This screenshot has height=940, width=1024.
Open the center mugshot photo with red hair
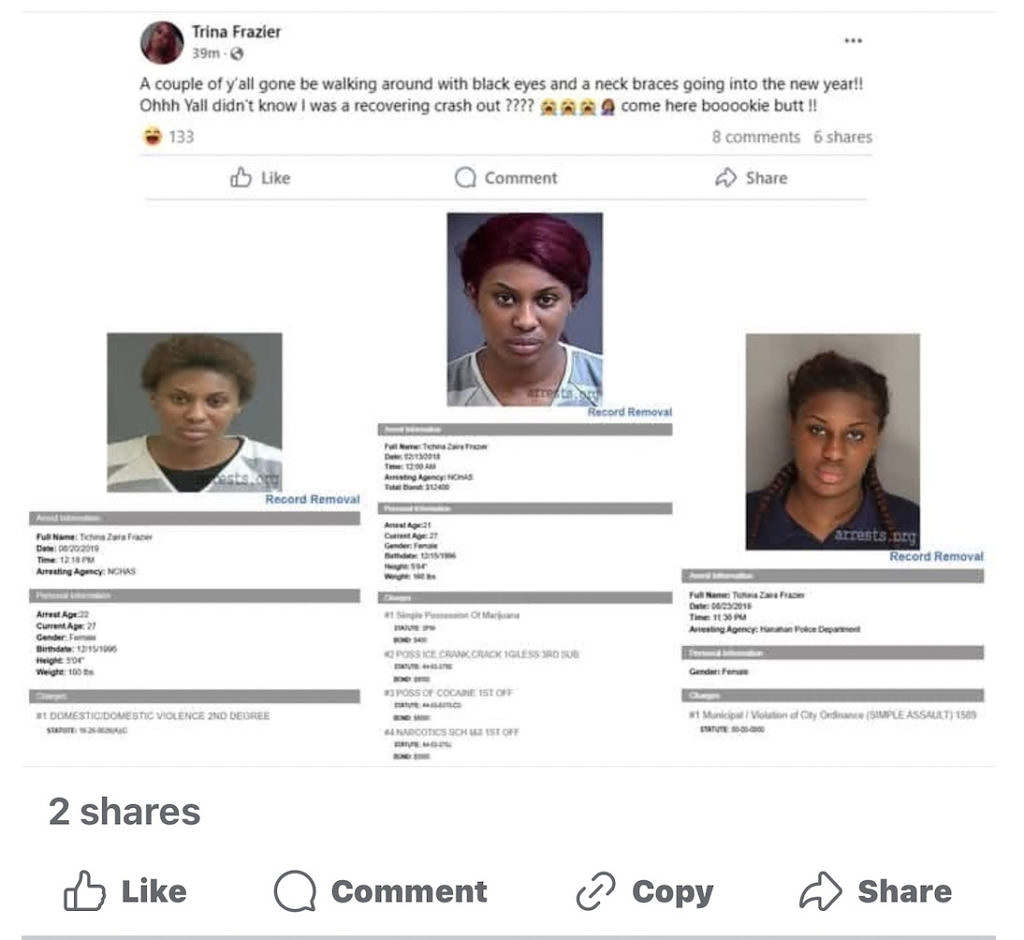coord(524,309)
